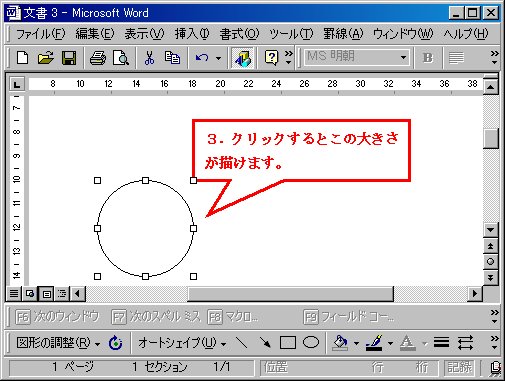Viewport: 505px width, 381px height.
Task: Cut the selection with the scissors icon
Action: tap(149, 58)
